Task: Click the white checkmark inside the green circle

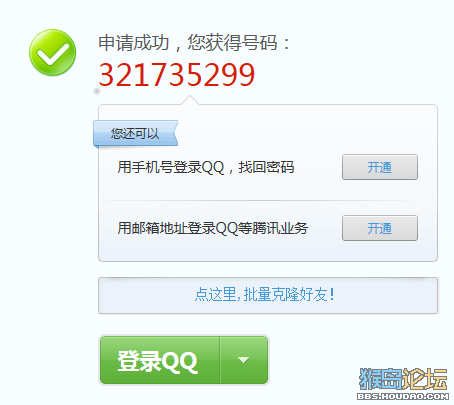Action: 53,53
